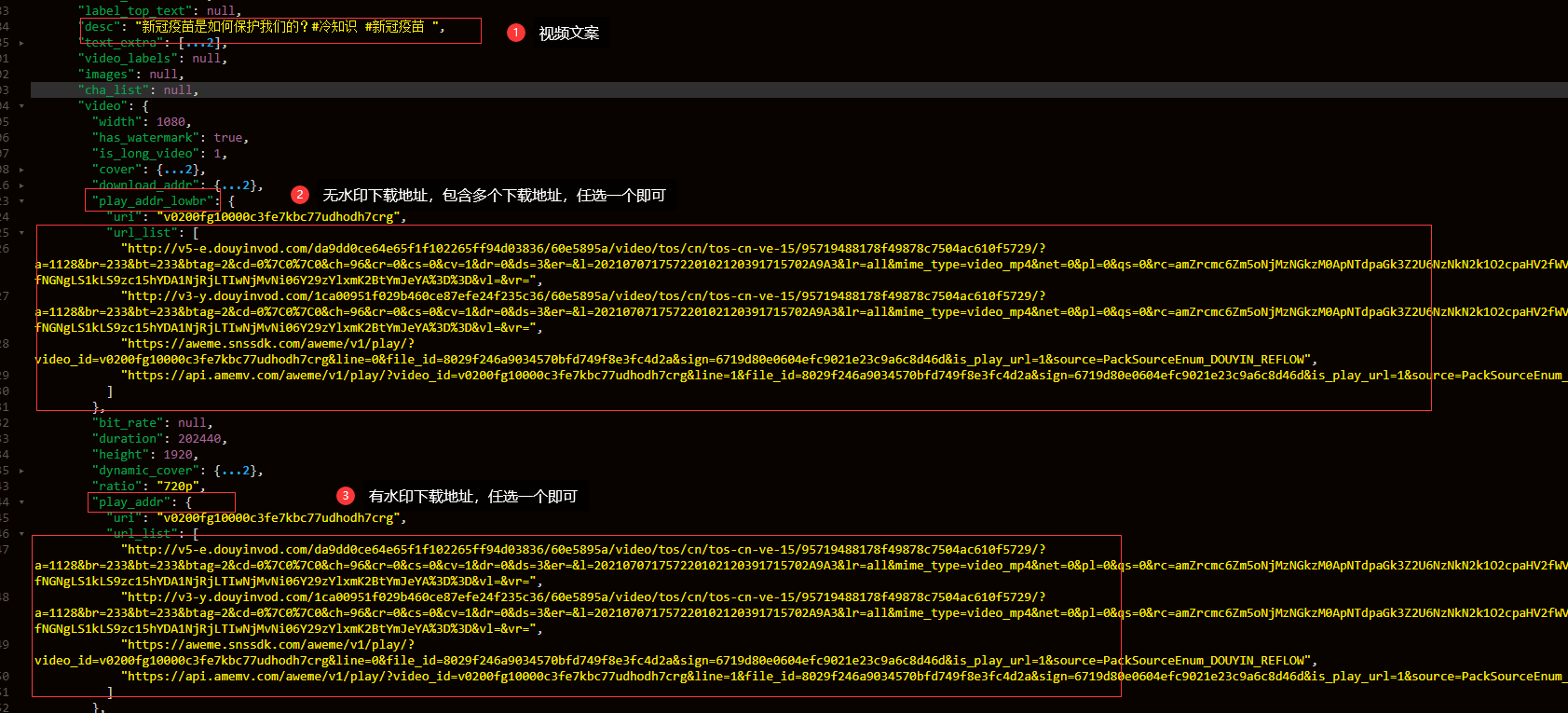Click the {...2} placeholder after download_addr
This screenshot has height=713, width=1568.
click(x=235, y=185)
